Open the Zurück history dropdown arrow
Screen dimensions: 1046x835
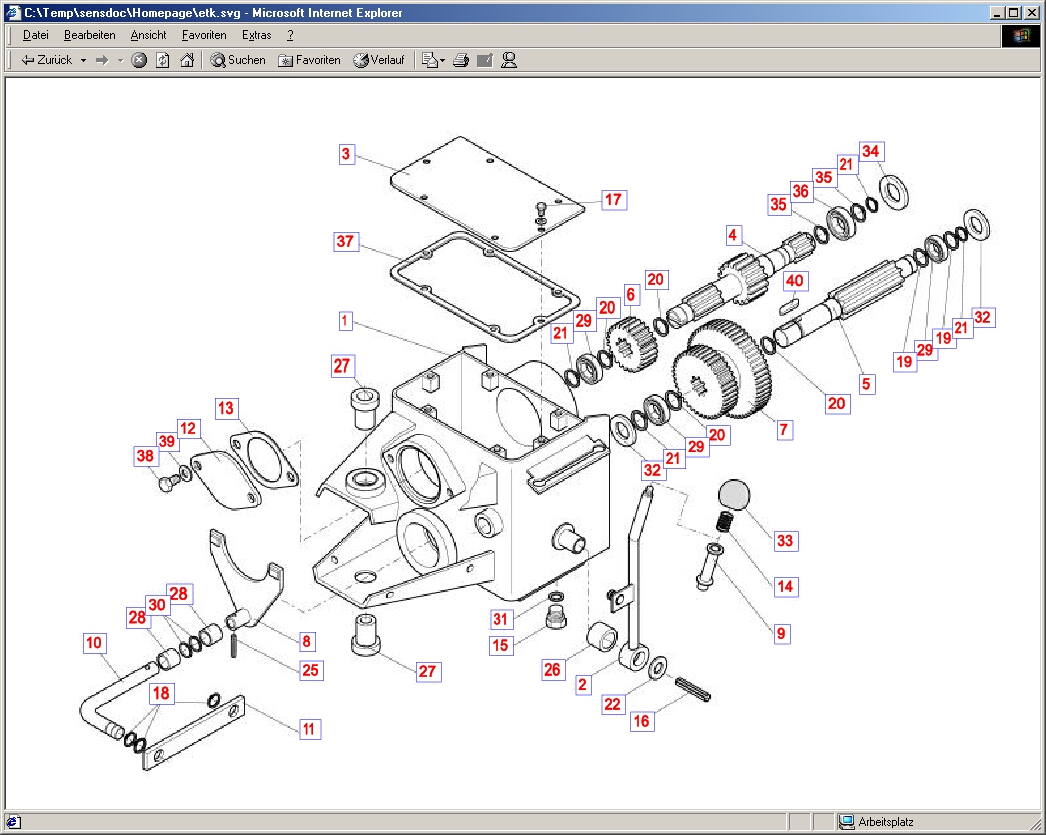point(84,60)
